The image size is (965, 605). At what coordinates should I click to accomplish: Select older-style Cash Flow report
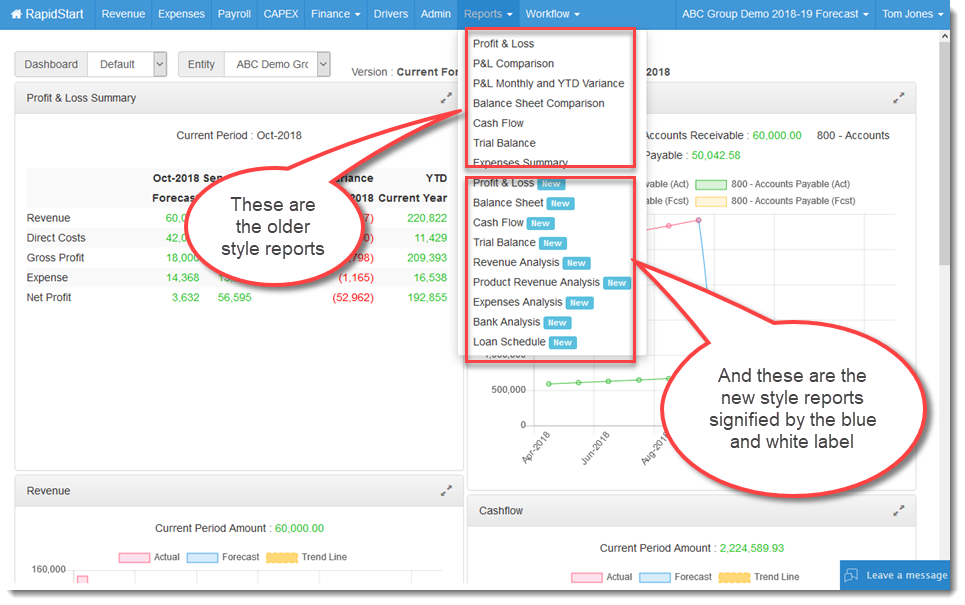(x=498, y=123)
